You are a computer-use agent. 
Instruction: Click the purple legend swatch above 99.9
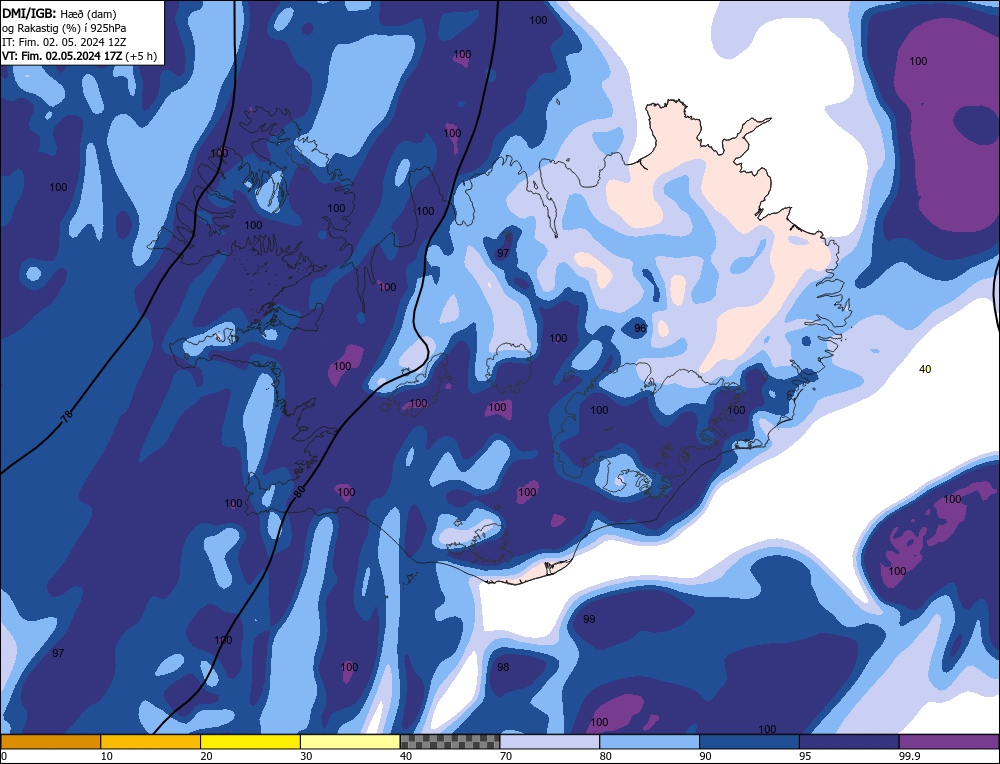coord(949,741)
